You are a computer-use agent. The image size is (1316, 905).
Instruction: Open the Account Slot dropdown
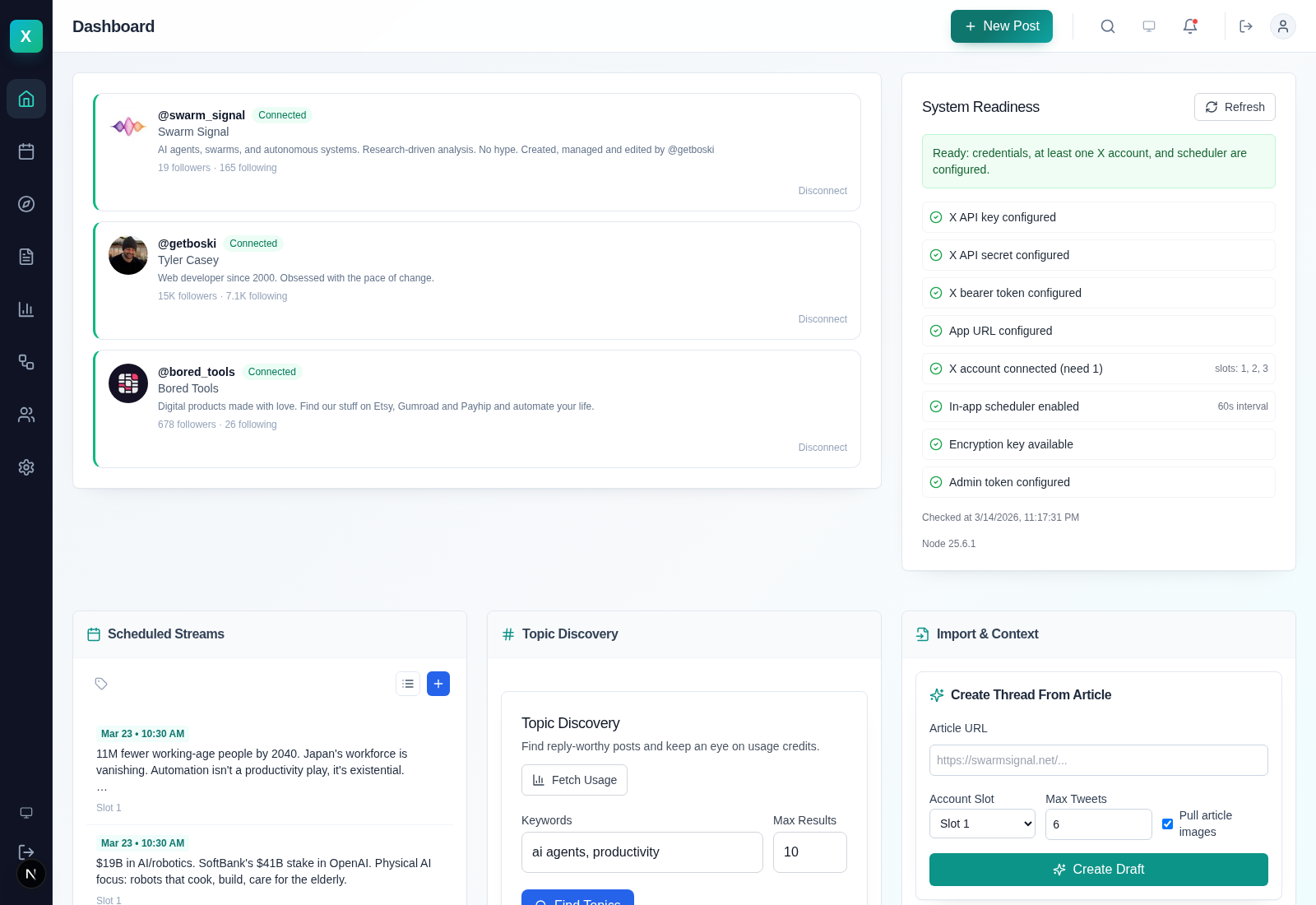pyautogui.click(x=982, y=824)
